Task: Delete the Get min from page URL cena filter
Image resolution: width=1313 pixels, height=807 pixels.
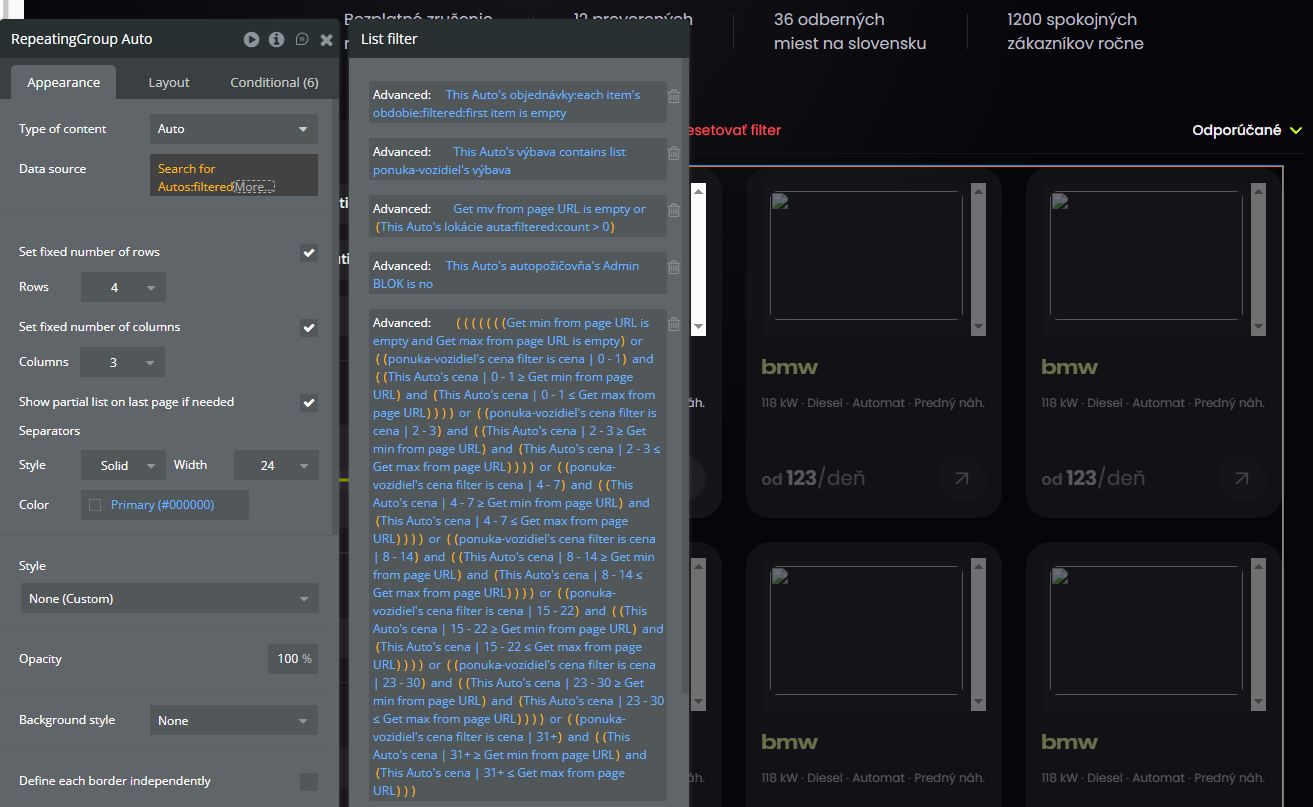Action: (674, 324)
